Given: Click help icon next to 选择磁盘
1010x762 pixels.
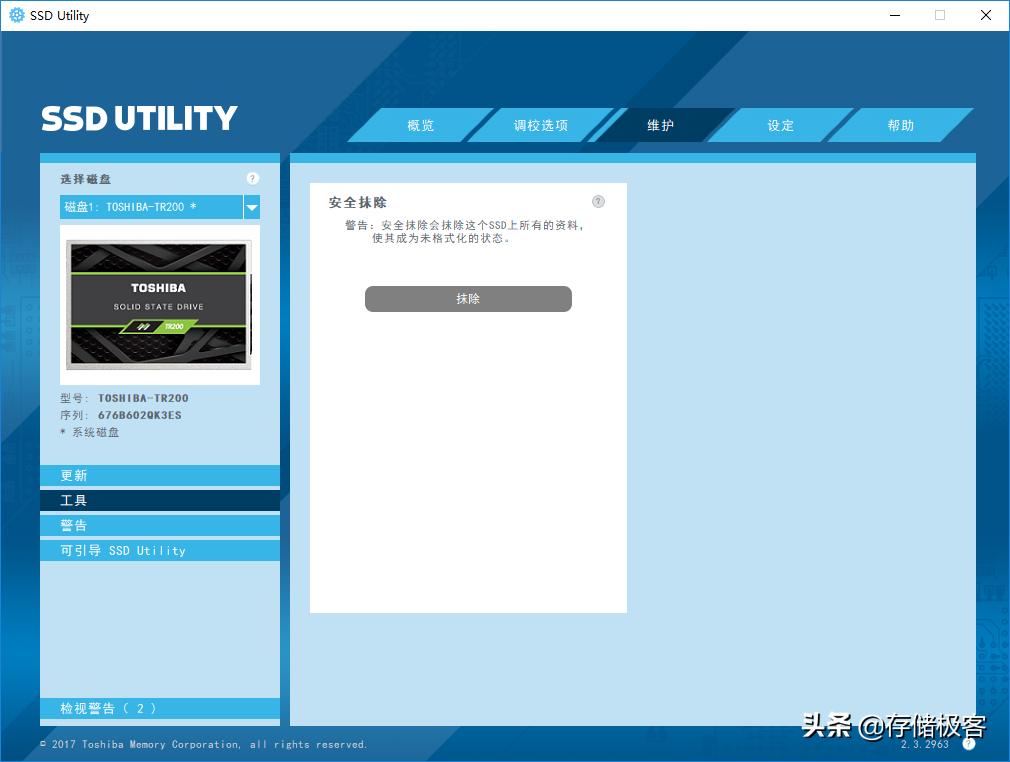Looking at the screenshot, I should (252, 178).
